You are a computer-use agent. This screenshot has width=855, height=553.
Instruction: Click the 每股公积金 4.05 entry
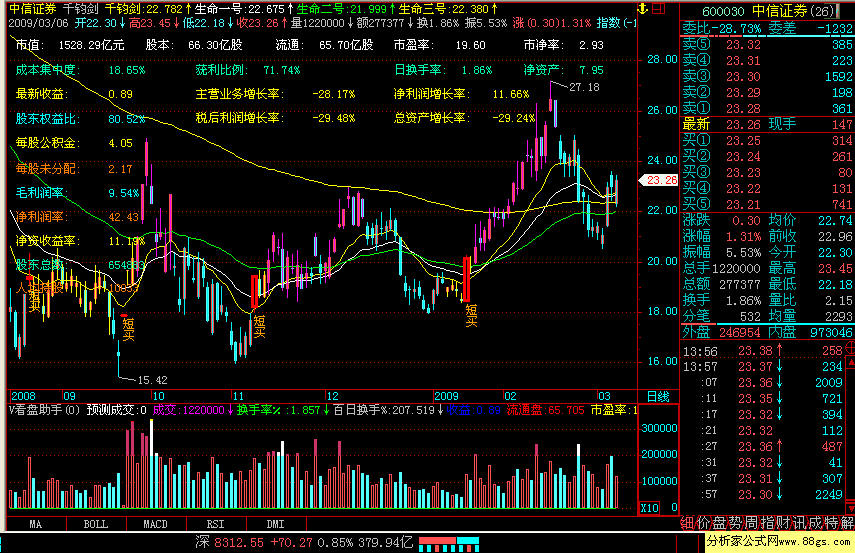pyautogui.click(x=74, y=143)
